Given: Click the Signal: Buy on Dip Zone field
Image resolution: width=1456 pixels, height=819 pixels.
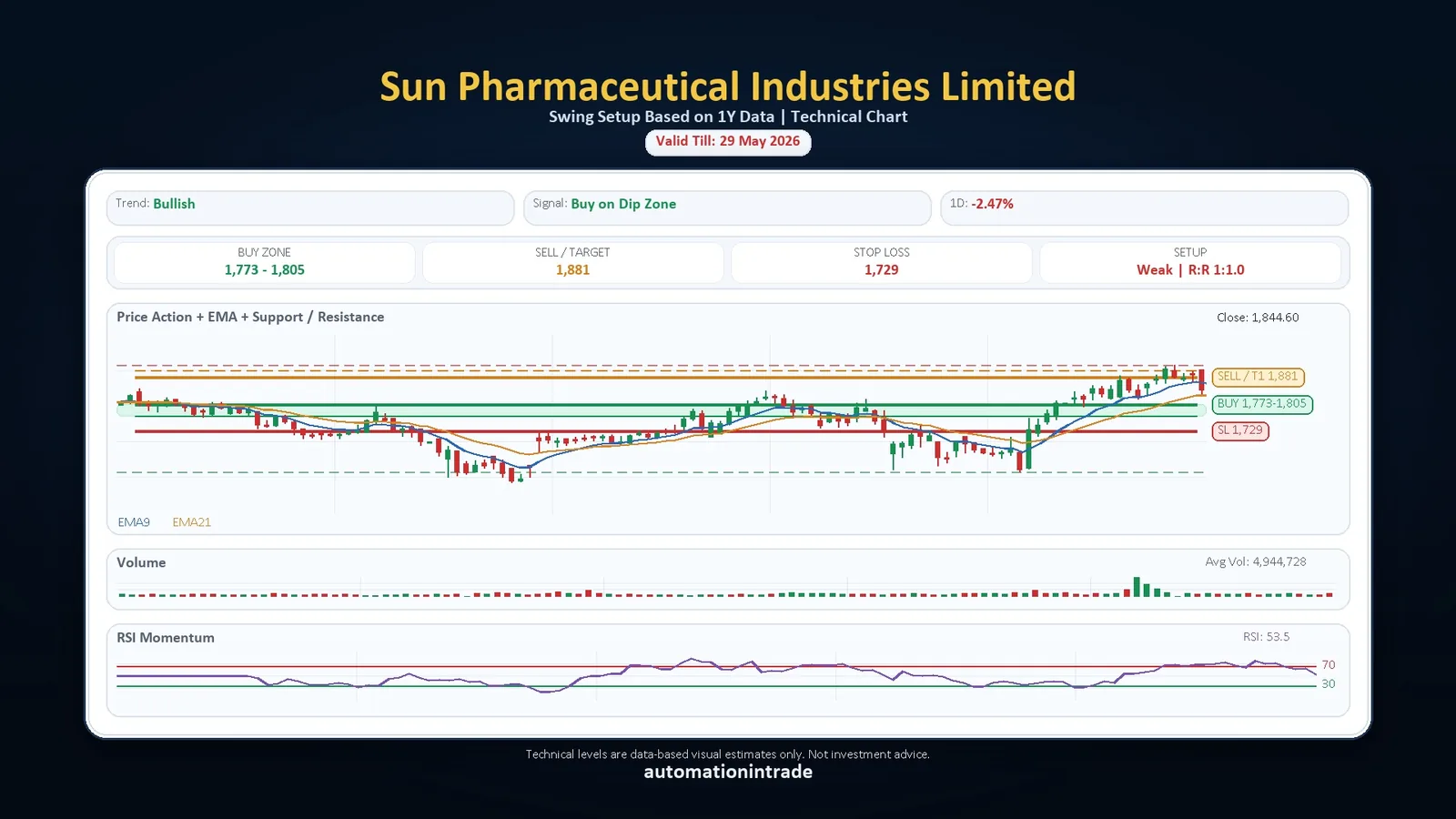Looking at the screenshot, I should click(x=727, y=207).
